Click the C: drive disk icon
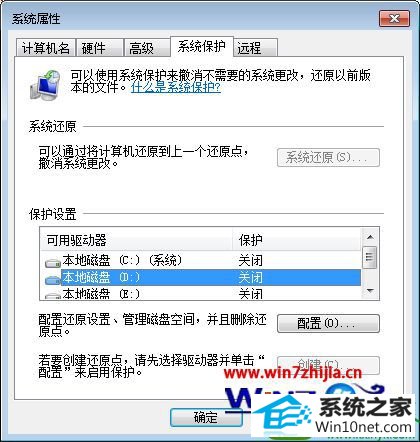This screenshot has width=420, height=442. click(52, 263)
